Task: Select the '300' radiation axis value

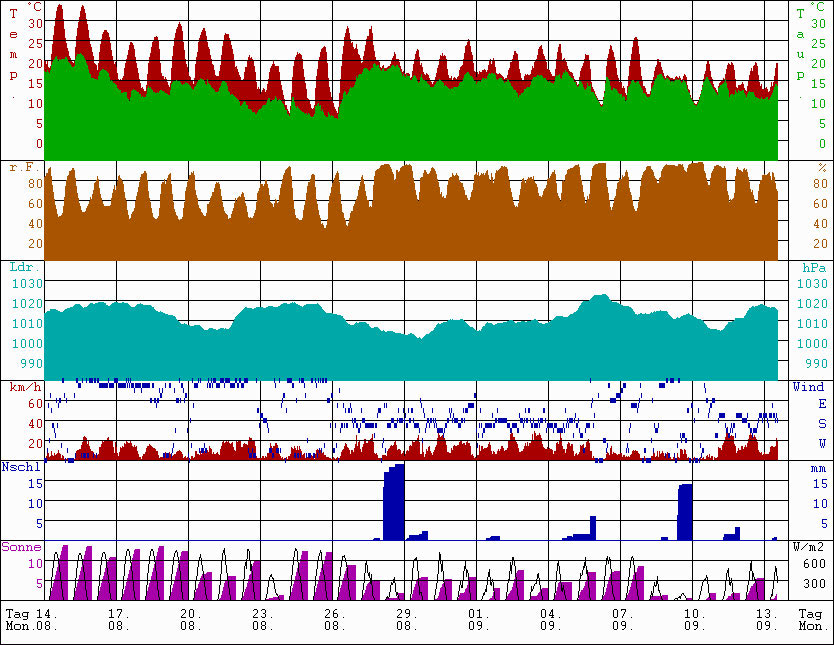Action: click(814, 583)
